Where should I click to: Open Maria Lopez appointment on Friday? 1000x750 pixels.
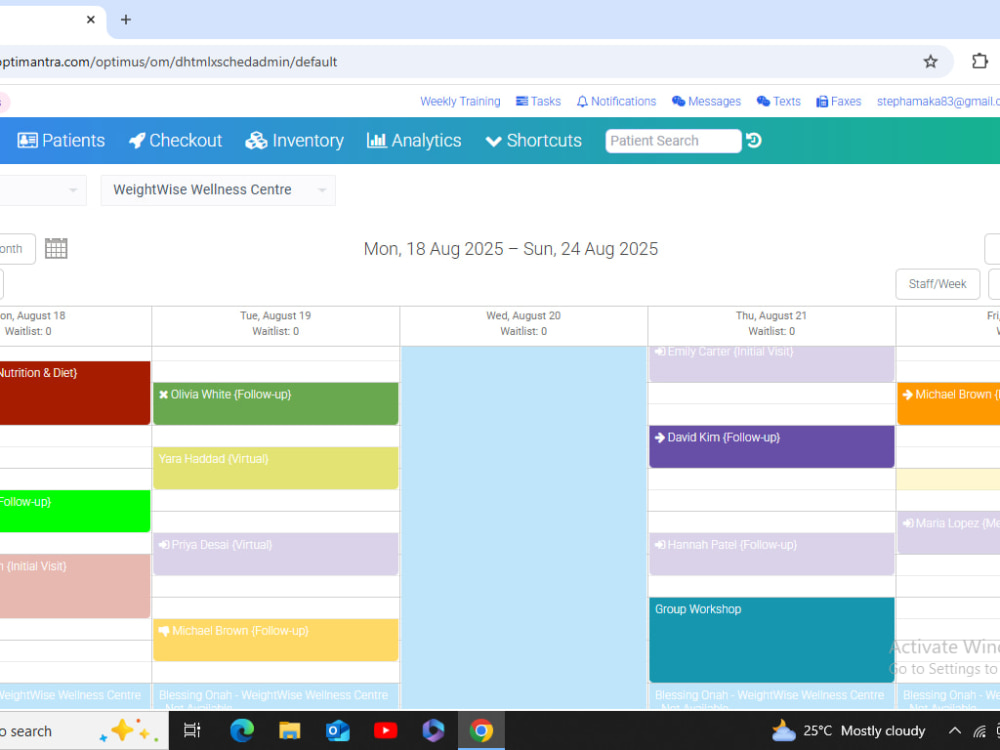pos(948,533)
